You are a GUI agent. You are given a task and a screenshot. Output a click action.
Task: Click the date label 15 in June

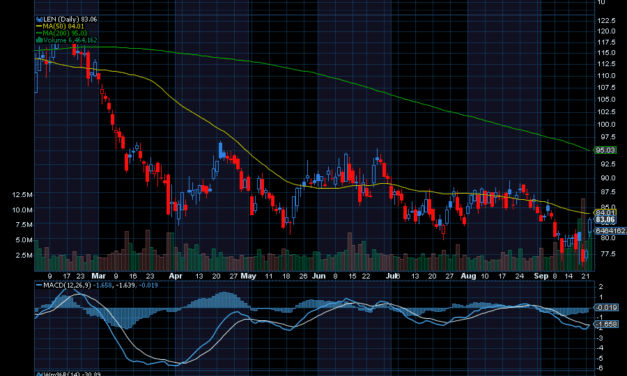point(352,276)
